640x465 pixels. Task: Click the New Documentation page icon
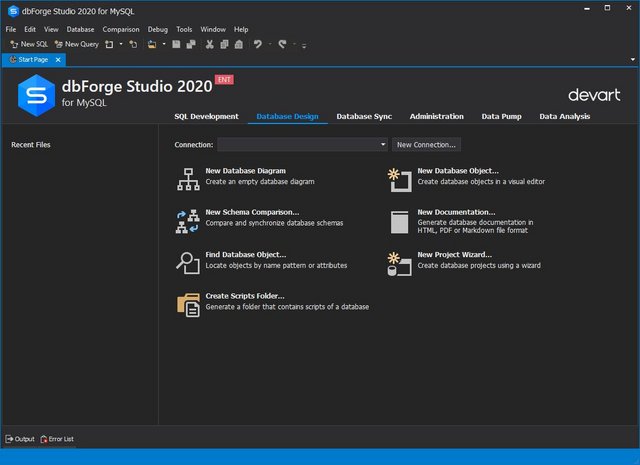click(399, 222)
